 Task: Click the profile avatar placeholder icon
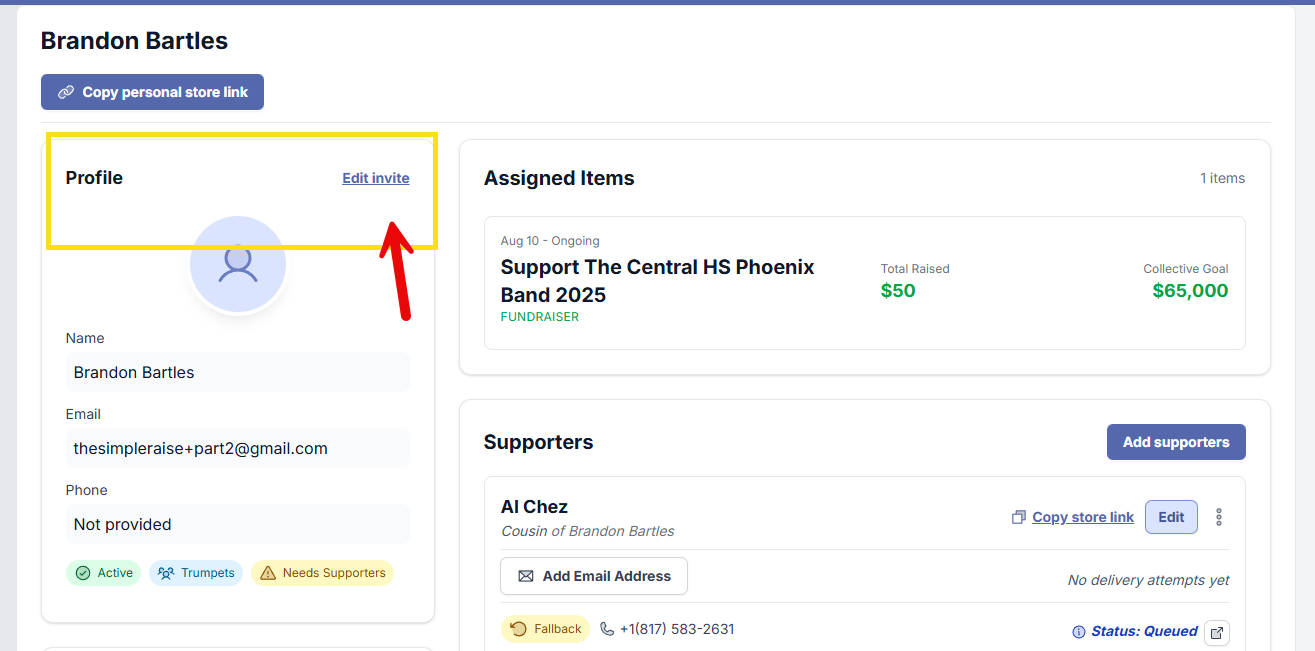(238, 264)
